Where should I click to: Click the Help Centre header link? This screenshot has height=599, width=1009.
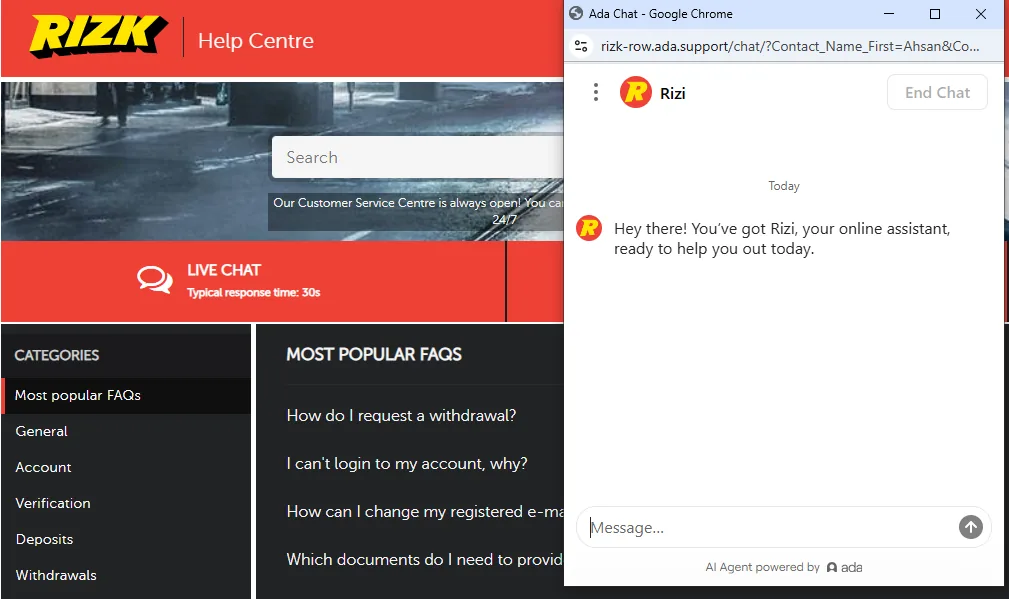pos(255,41)
